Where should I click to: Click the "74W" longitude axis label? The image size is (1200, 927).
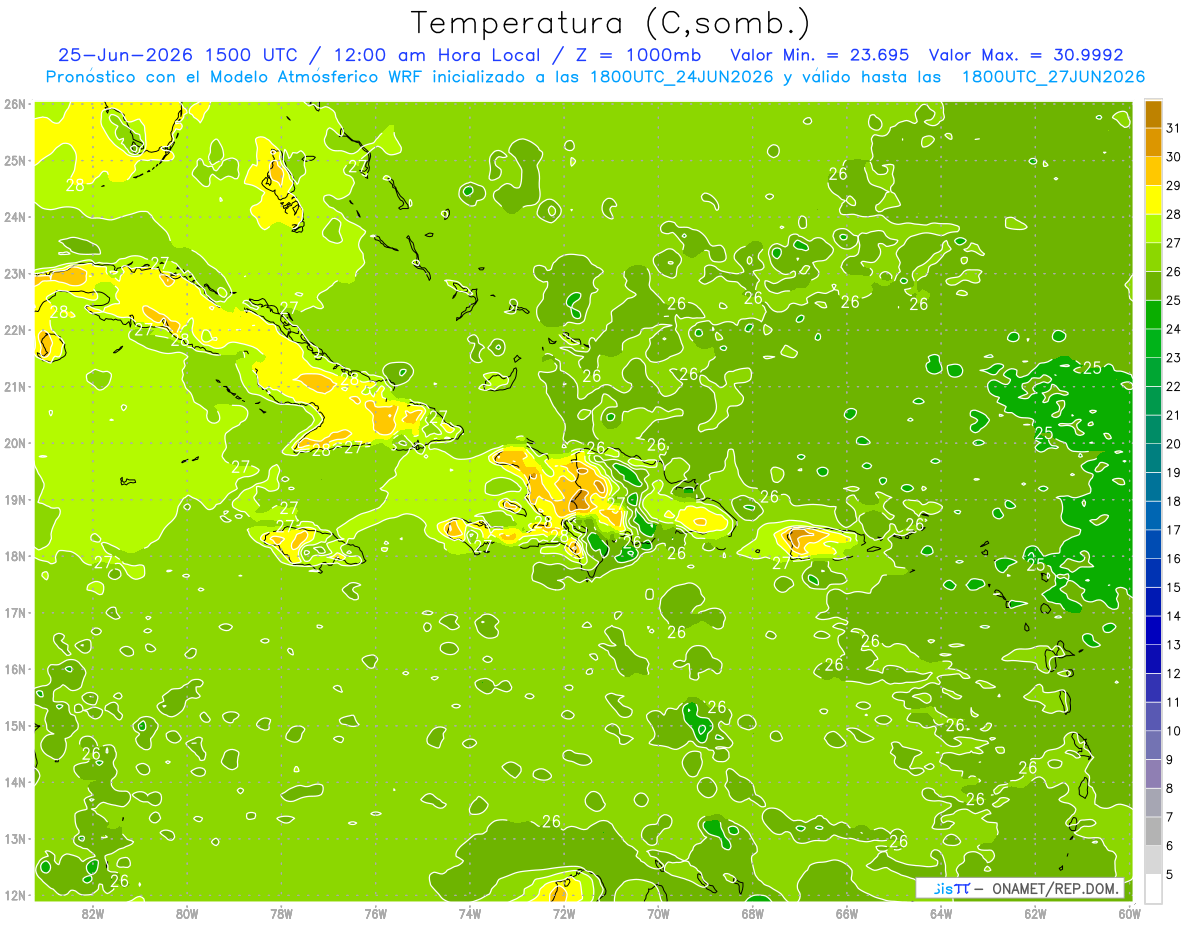[x=470, y=913]
